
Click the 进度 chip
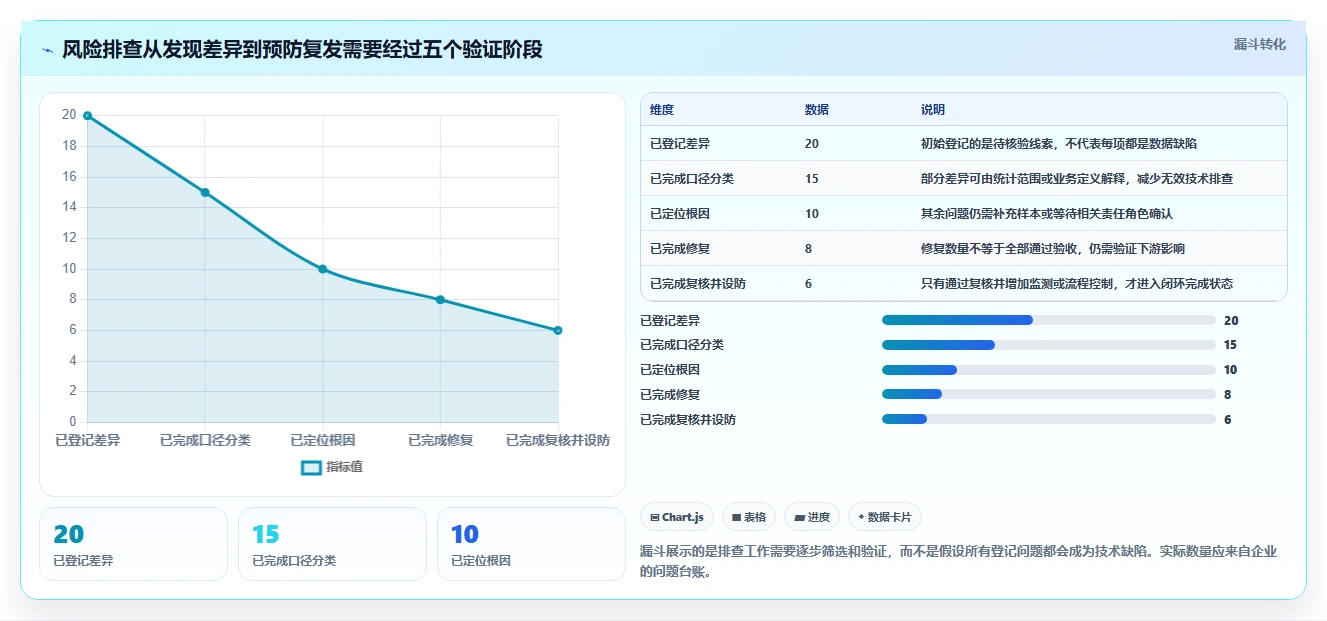coord(812,517)
